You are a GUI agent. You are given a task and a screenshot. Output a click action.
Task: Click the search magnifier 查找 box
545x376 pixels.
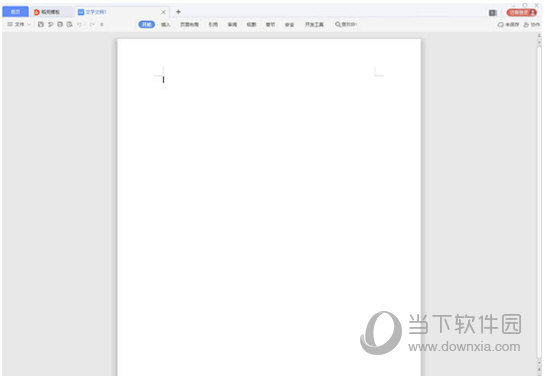pos(346,24)
